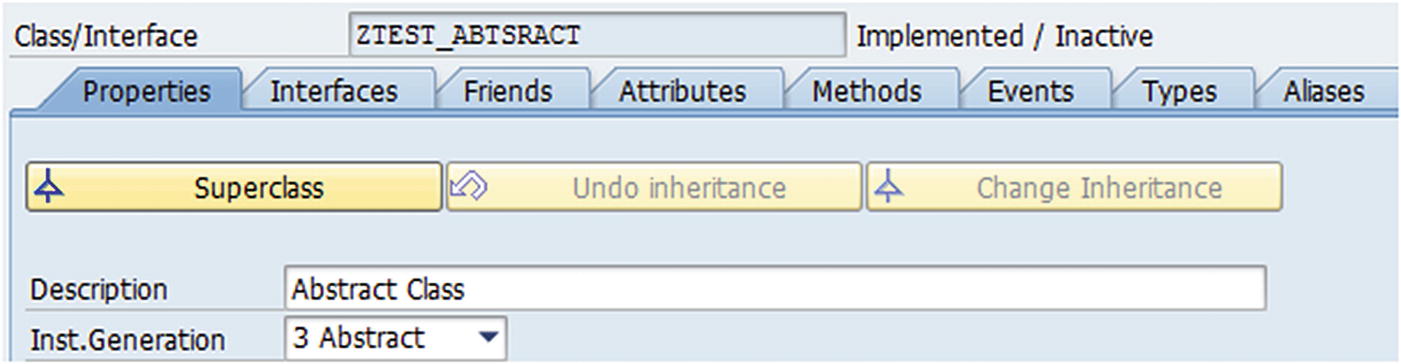The width and height of the screenshot is (1401, 364).
Task: Select the '3 Abstract' combo box
Action: (x=396, y=338)
